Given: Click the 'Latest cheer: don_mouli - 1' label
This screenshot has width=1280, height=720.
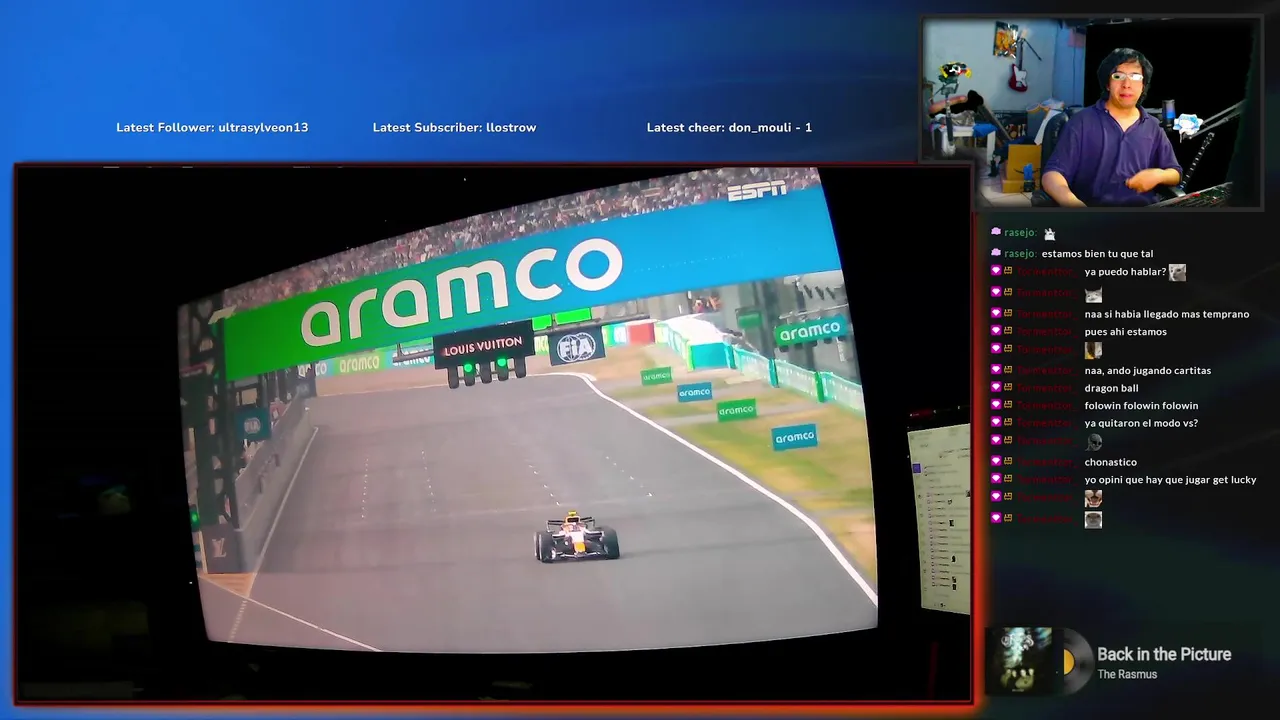Looking at the screenshot, I should 729,128.
